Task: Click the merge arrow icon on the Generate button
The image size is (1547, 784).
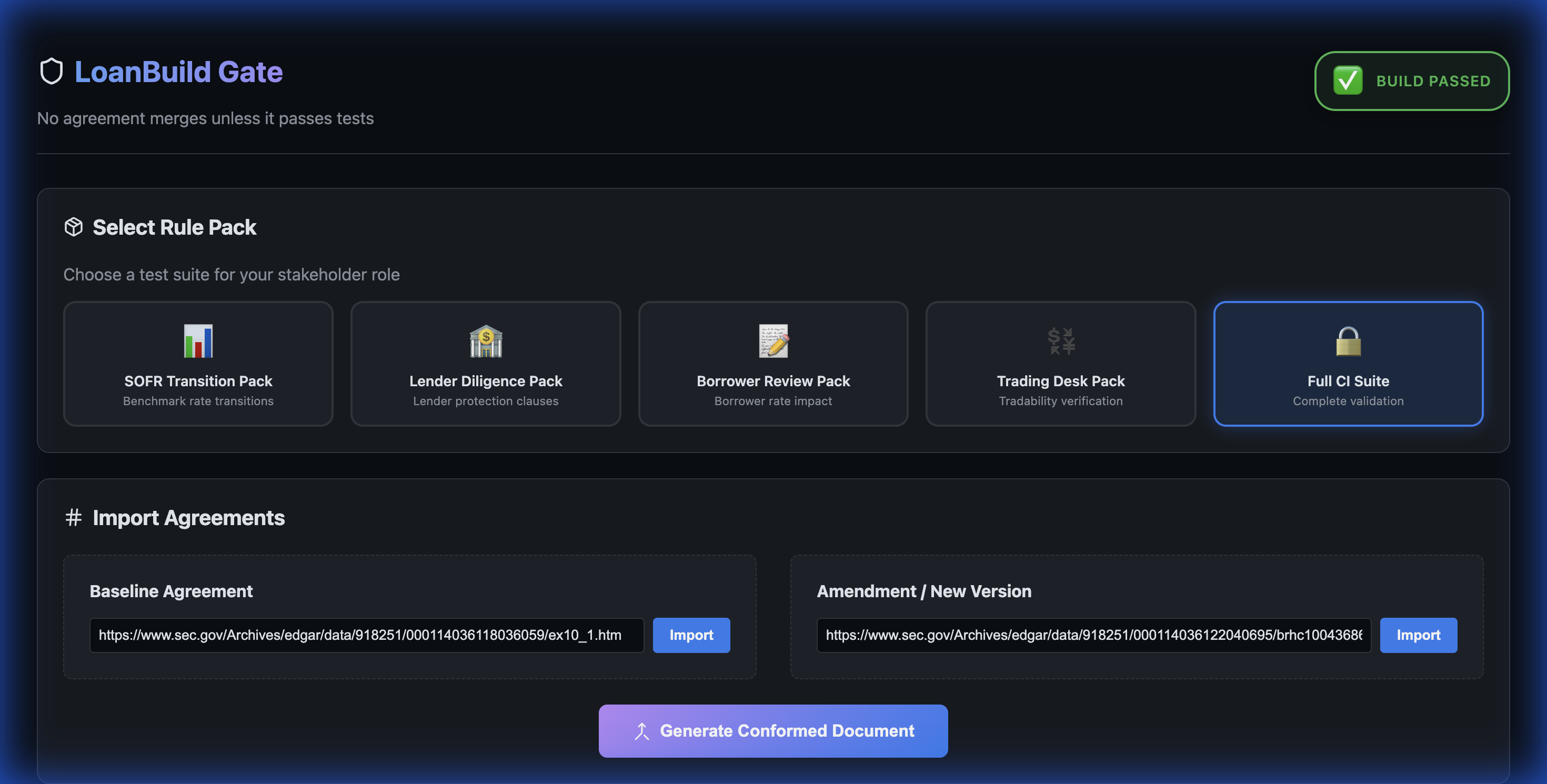Action: point(641,730)
